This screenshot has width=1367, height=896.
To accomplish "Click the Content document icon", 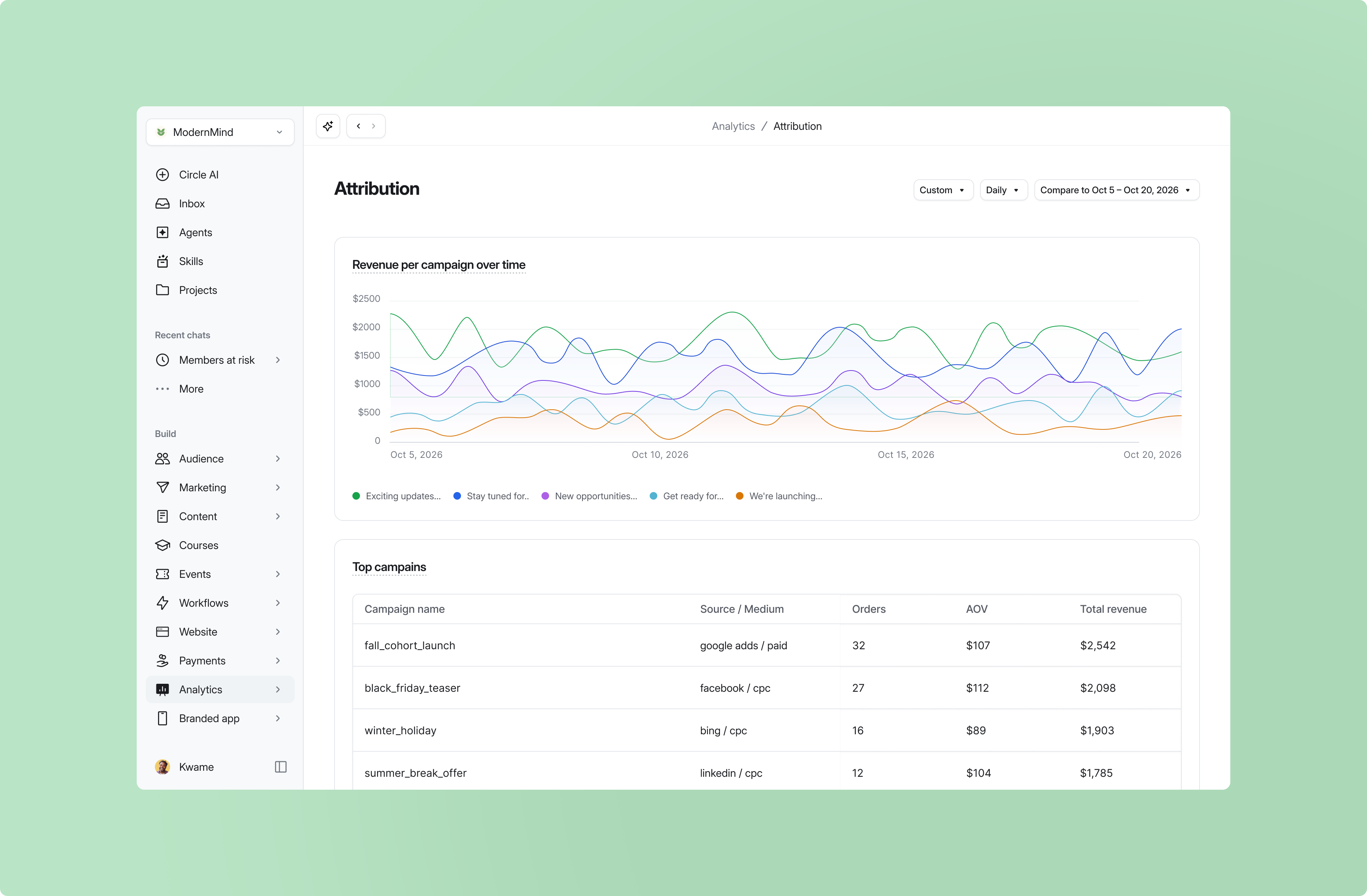I will (x=163, y=516).
